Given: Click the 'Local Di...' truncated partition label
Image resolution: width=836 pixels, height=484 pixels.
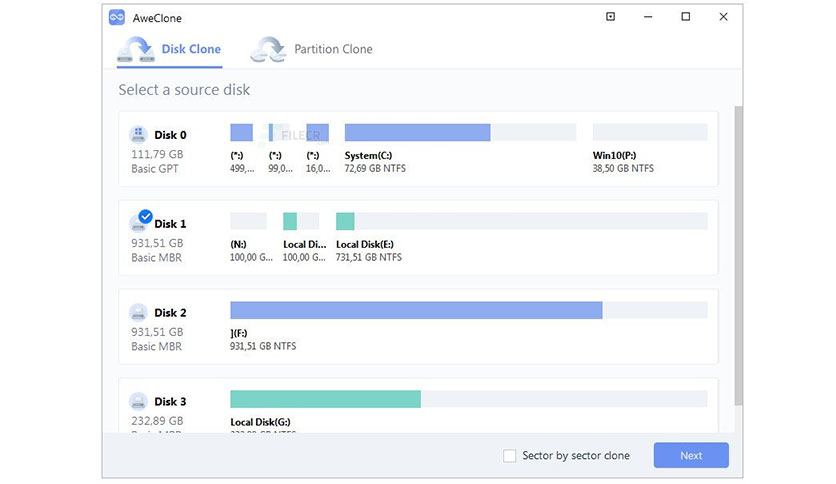Looking at the screenshot, I should pos(304,245).
